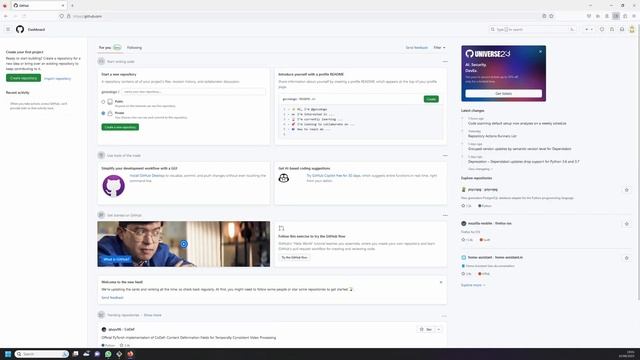Click the repository name input field
This screenshot has width=640, height=360.
tap(193, 92)
